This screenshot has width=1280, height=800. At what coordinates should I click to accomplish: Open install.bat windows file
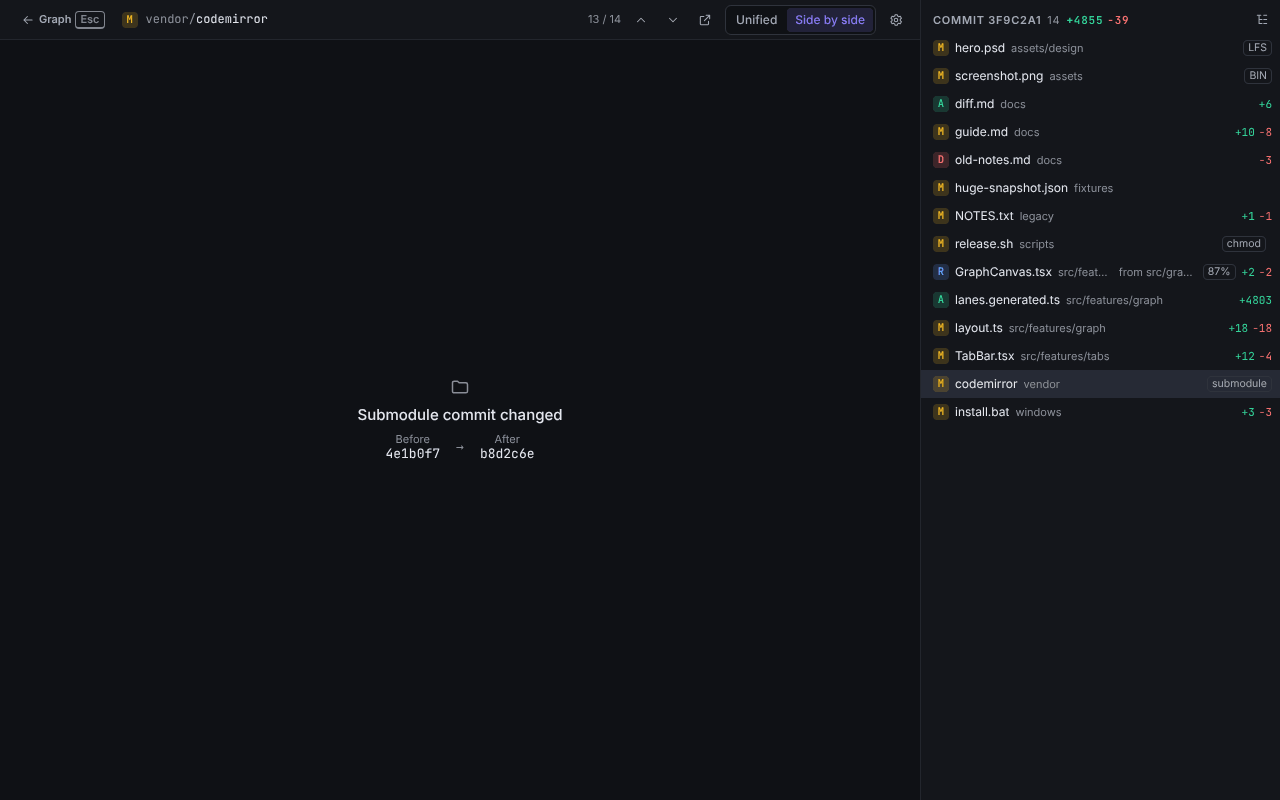1100,412
